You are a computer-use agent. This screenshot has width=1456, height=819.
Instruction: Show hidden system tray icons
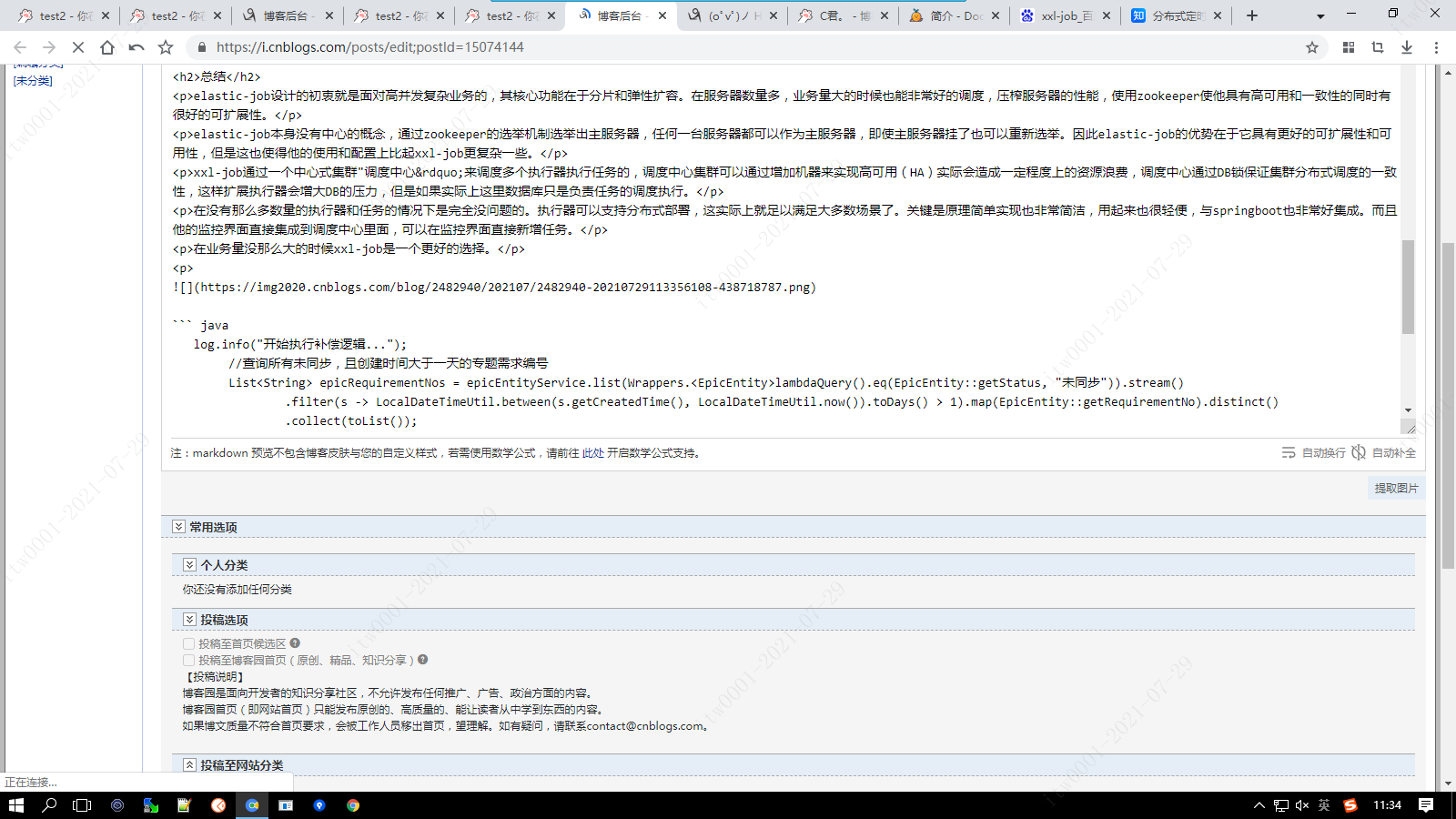pyautogui.click(x=1259, y=805)
